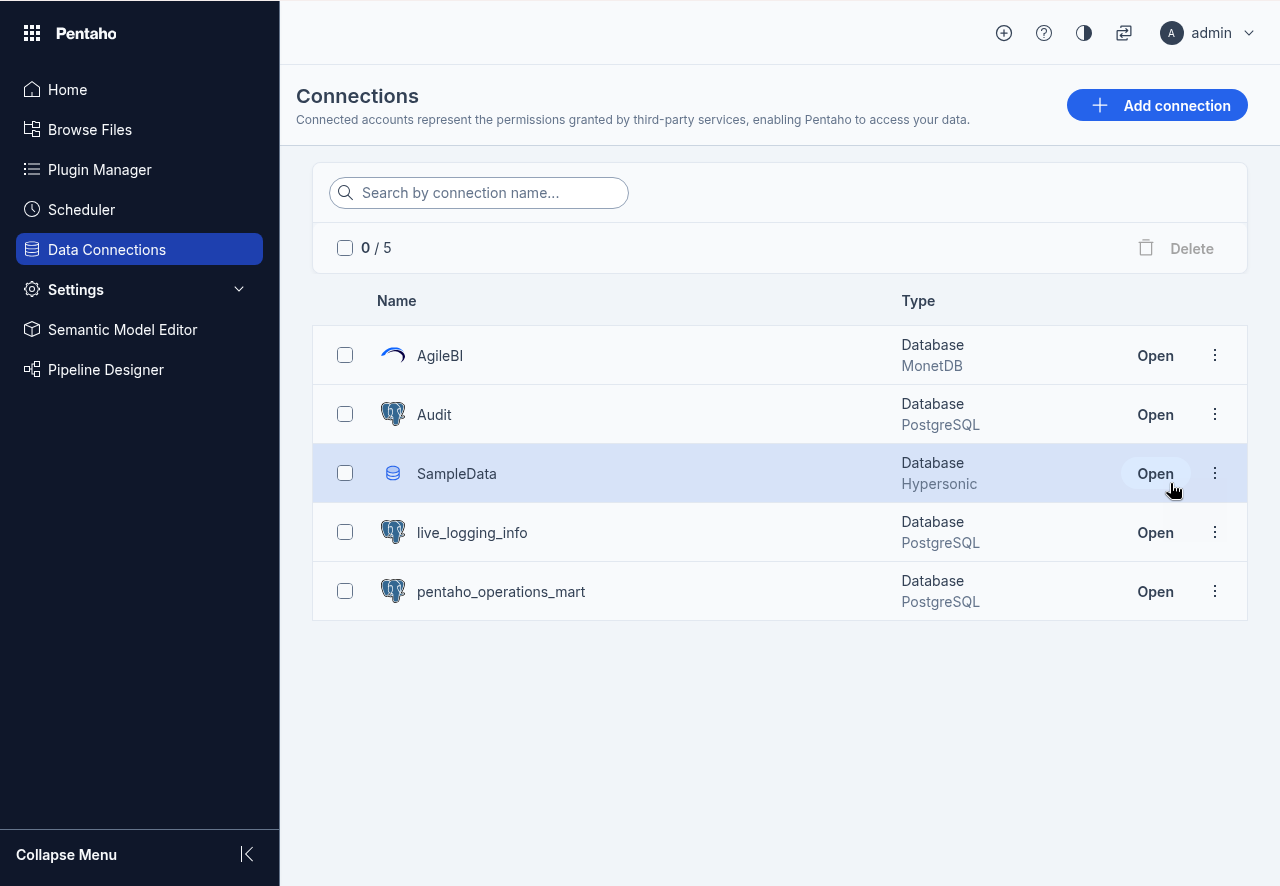Open the three-dot menu for live_logging_info
Screen dimensions: 1280x886
[x=1215, y=532]
